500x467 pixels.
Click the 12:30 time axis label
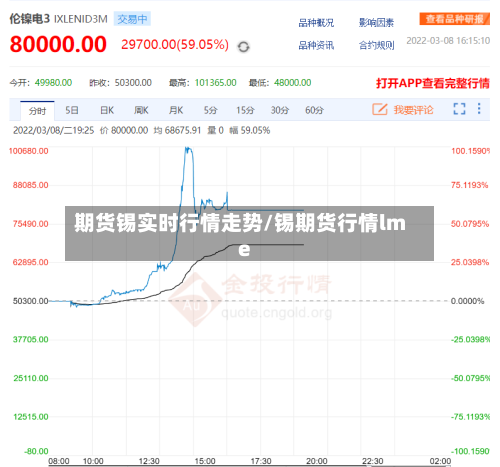click(149, 461)
